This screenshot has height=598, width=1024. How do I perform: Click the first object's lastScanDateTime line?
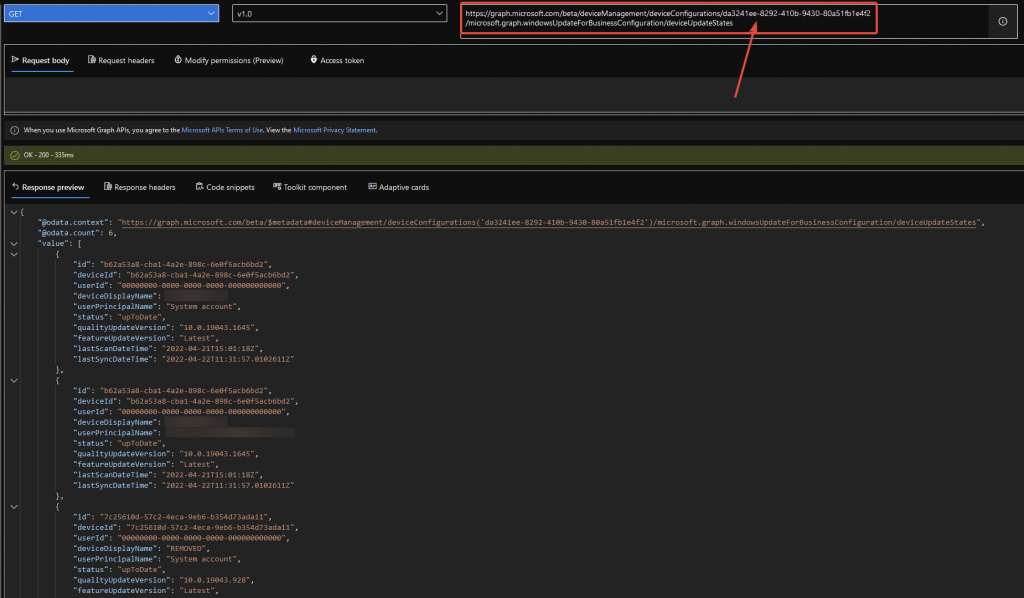[x=168, y=349]
